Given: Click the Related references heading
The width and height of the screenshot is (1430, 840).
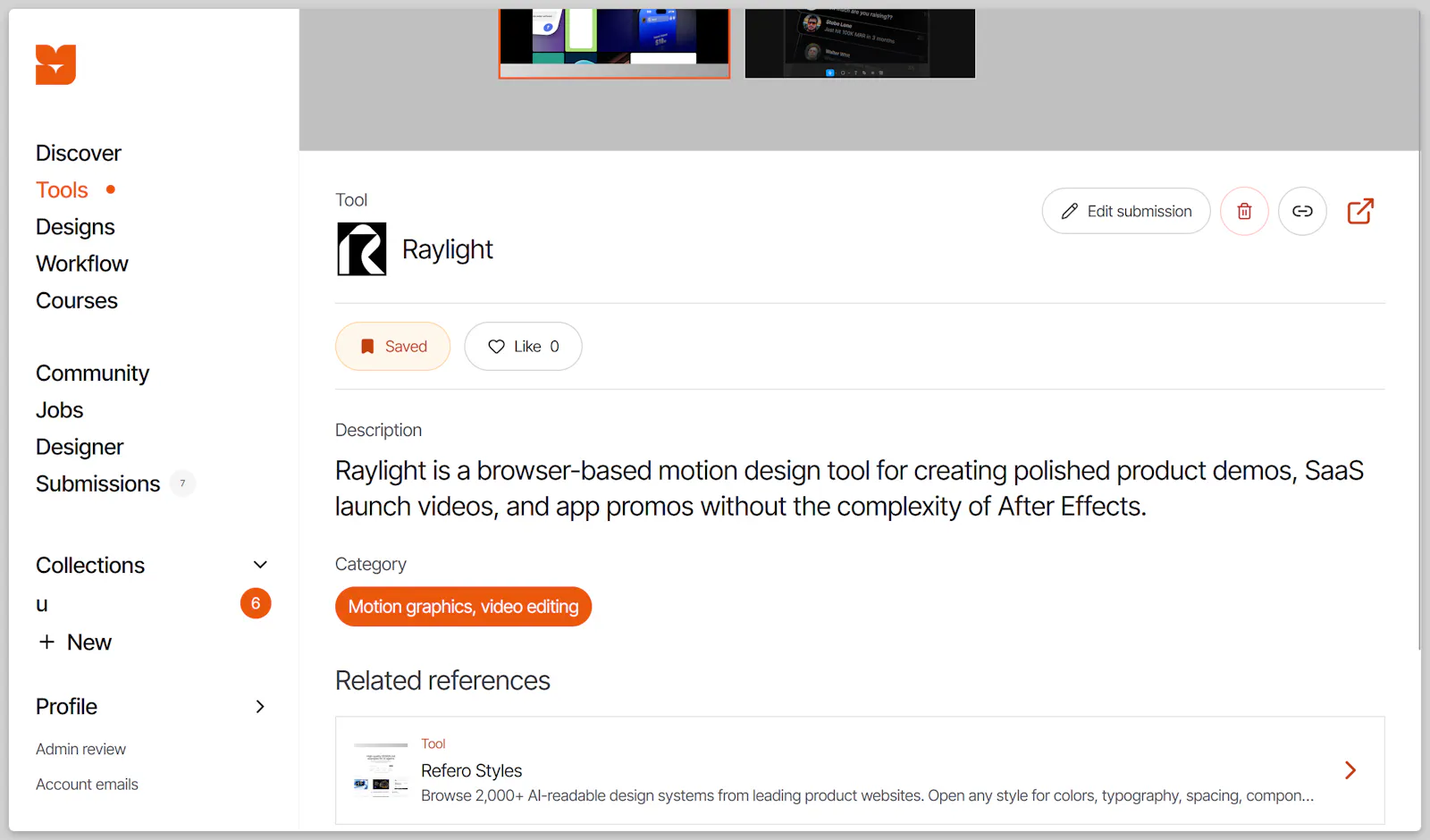Looking at the screenshot, I should tap(442, 680).
